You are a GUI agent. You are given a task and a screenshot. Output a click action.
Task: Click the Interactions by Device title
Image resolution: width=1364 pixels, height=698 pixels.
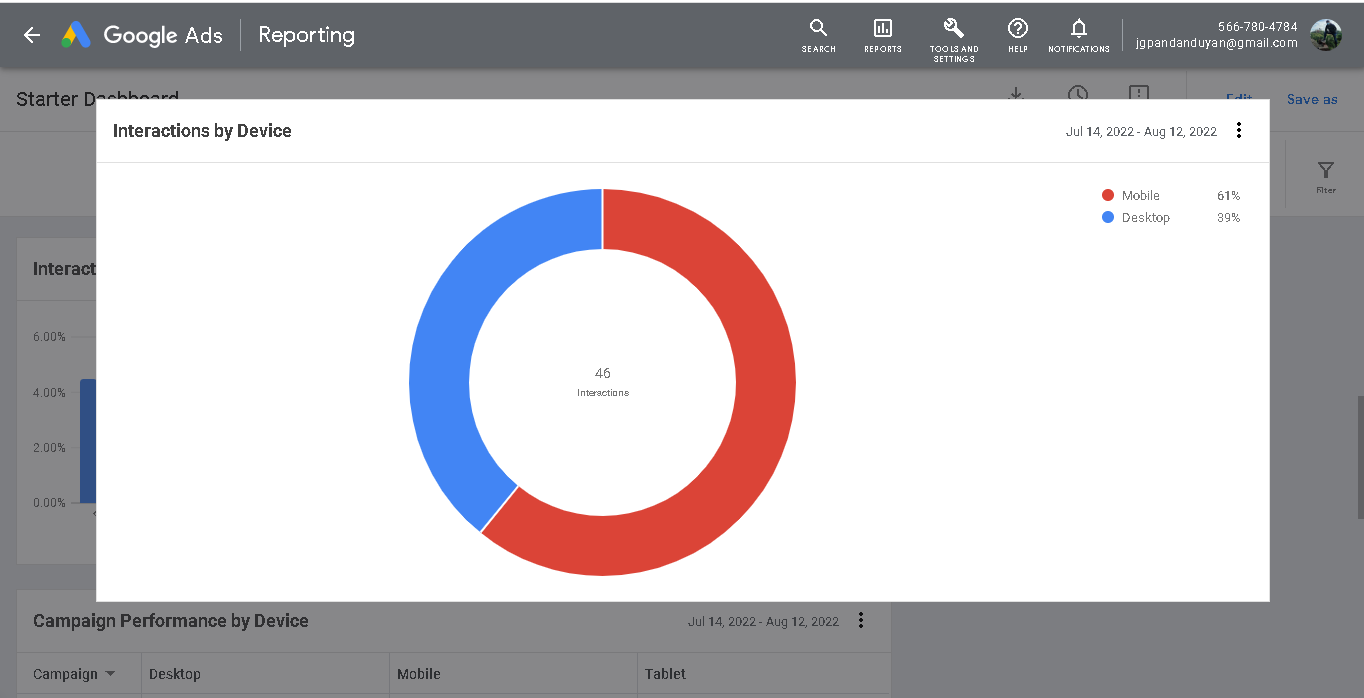coord(202,131)
